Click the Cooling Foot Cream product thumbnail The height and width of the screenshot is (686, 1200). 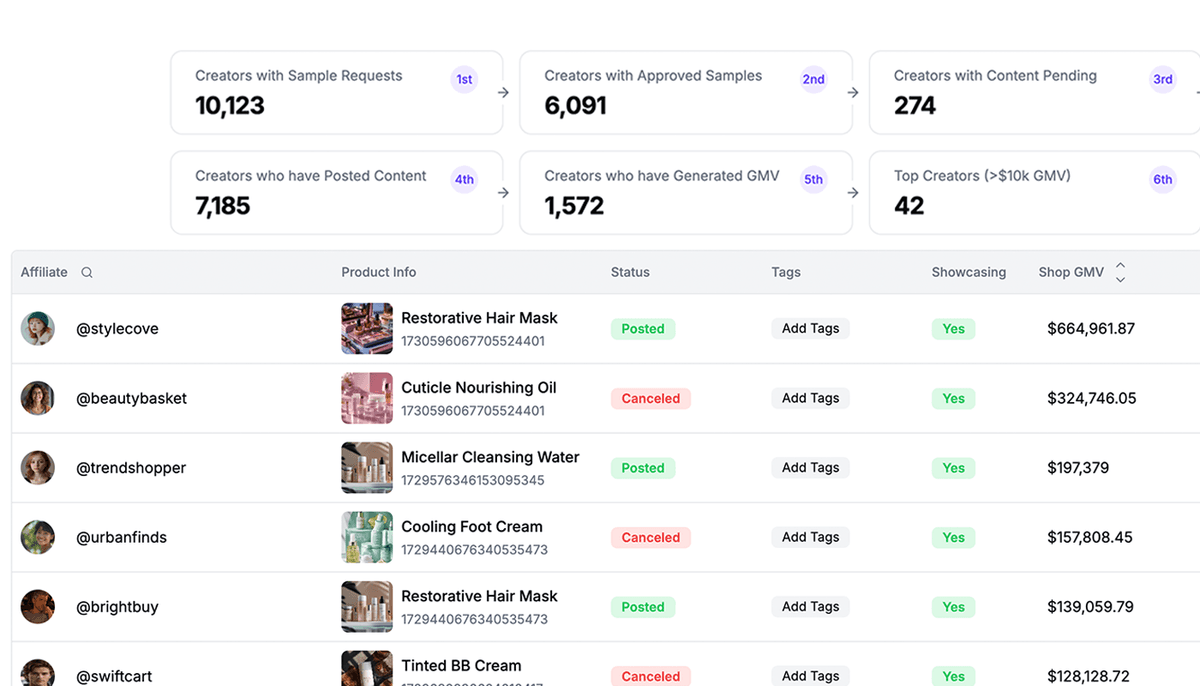(367, 537)
